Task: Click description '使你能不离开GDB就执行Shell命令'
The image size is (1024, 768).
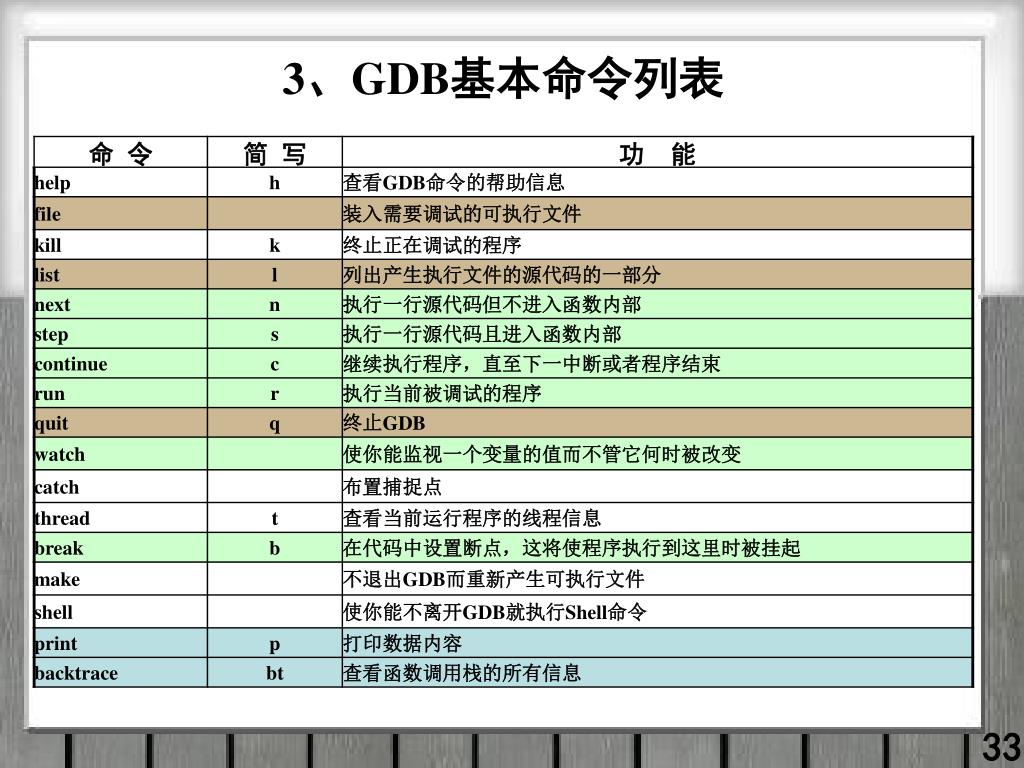Action: pyautogui.click(x=494, y=613)
